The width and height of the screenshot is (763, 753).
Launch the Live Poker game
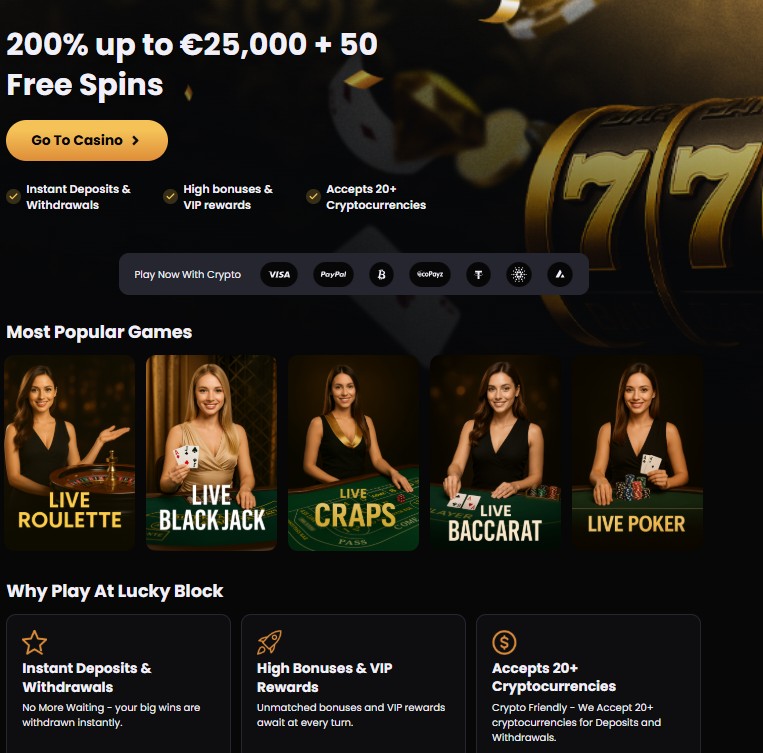(x=637, y=453)
